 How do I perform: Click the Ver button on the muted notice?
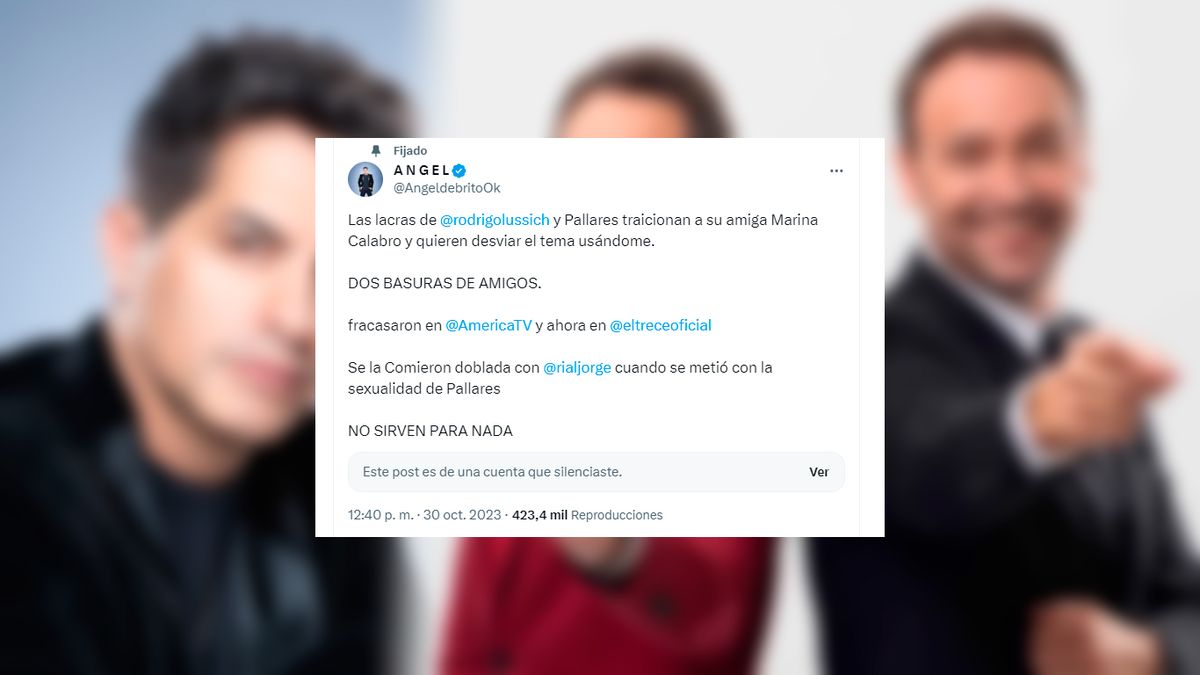click(819, 472)
